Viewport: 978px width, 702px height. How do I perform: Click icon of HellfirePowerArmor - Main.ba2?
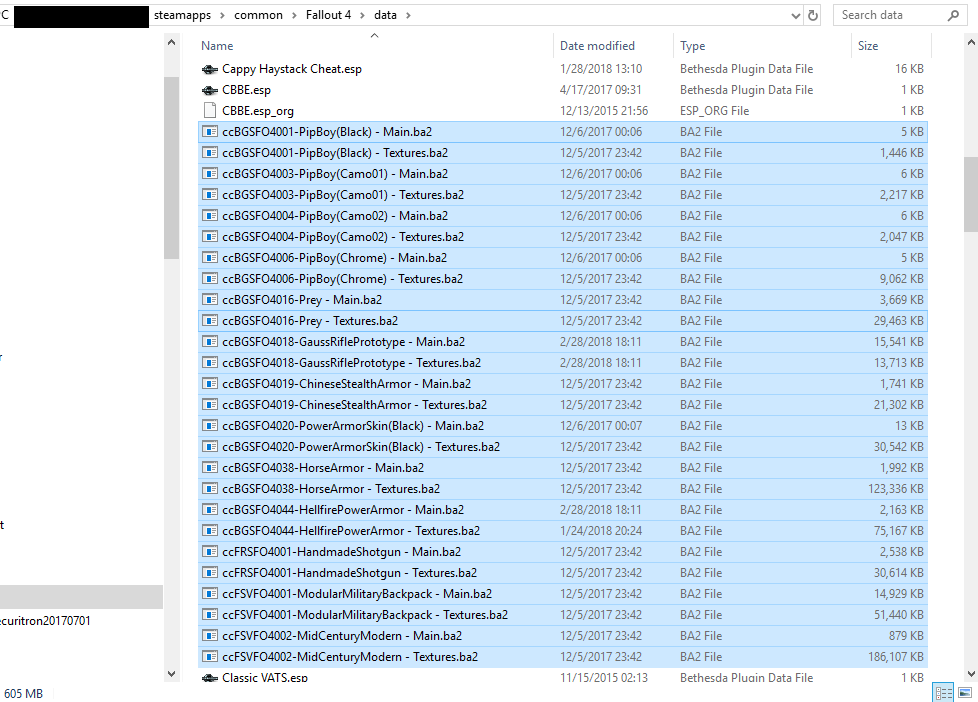(210, 510)
